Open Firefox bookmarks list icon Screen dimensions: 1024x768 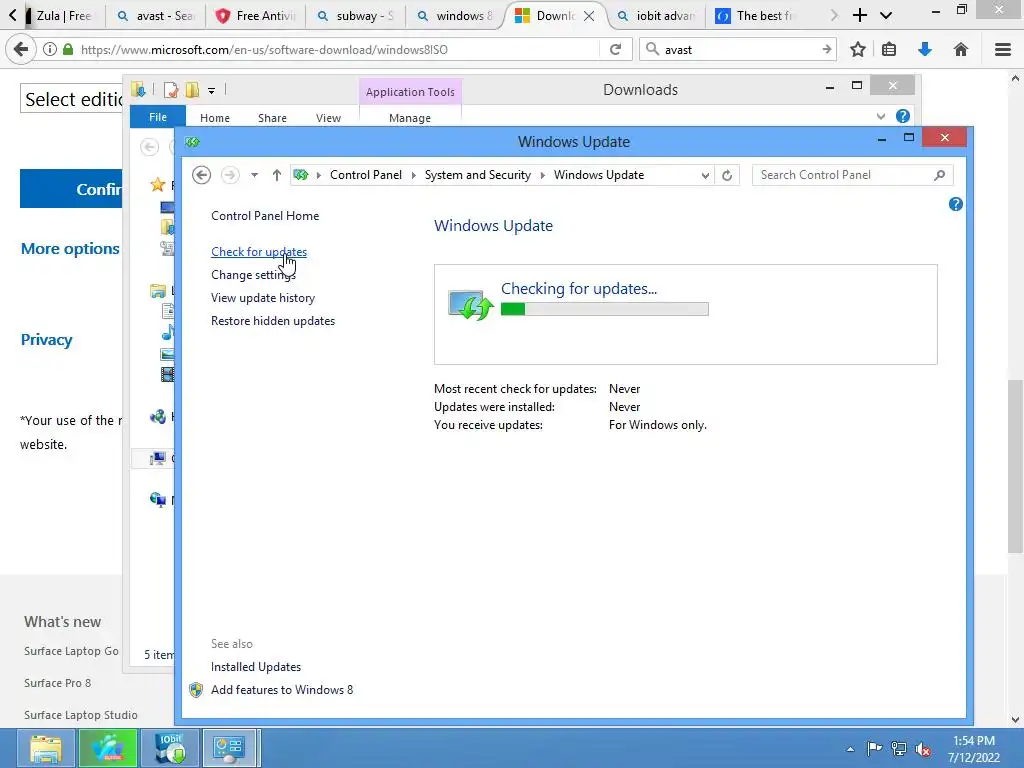click(x=889, y=50)
